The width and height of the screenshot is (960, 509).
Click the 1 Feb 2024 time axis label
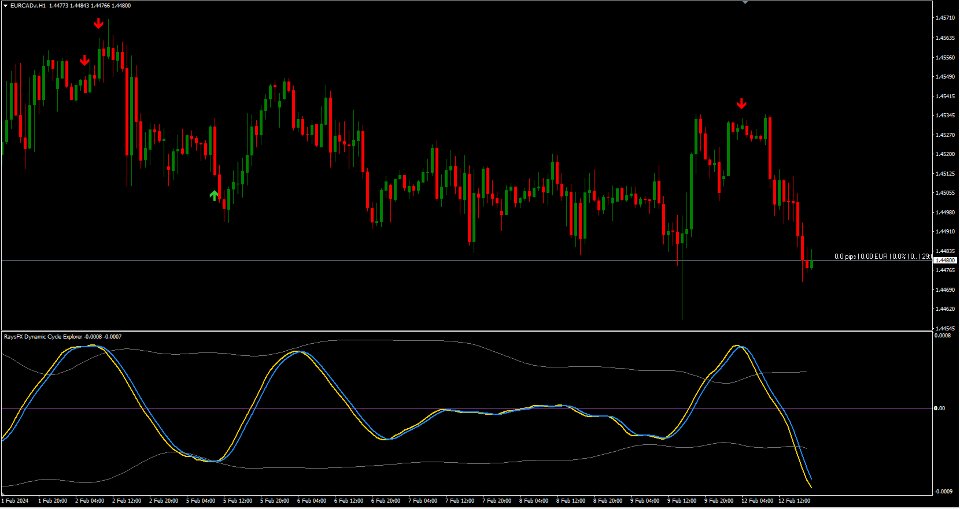tap(13, 501)
